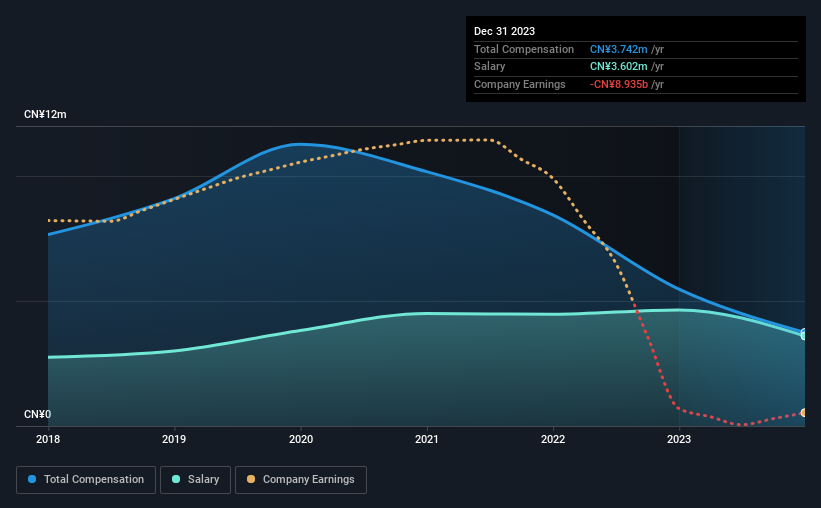Click the CN¥12m y-axis label
Screen dimensions: 821x508
click(x=45, y=115)
